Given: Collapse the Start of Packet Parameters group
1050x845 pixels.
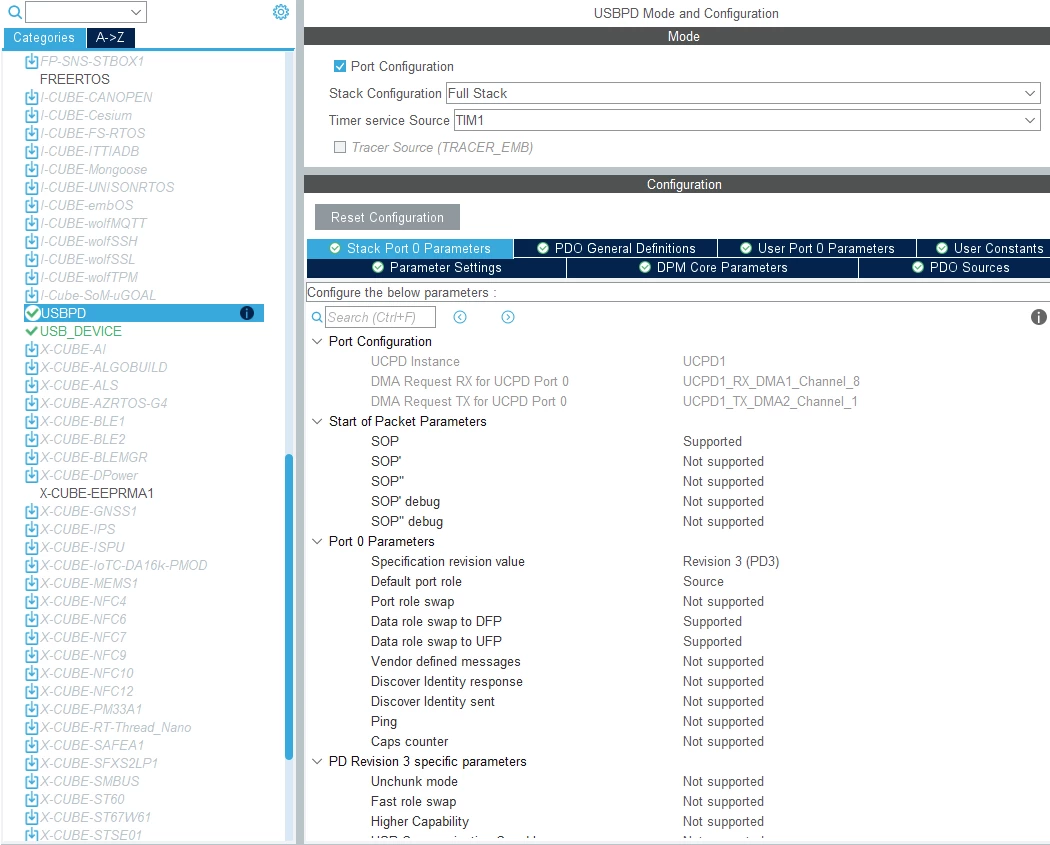Looking at the screenshot, I should [317, 421].
